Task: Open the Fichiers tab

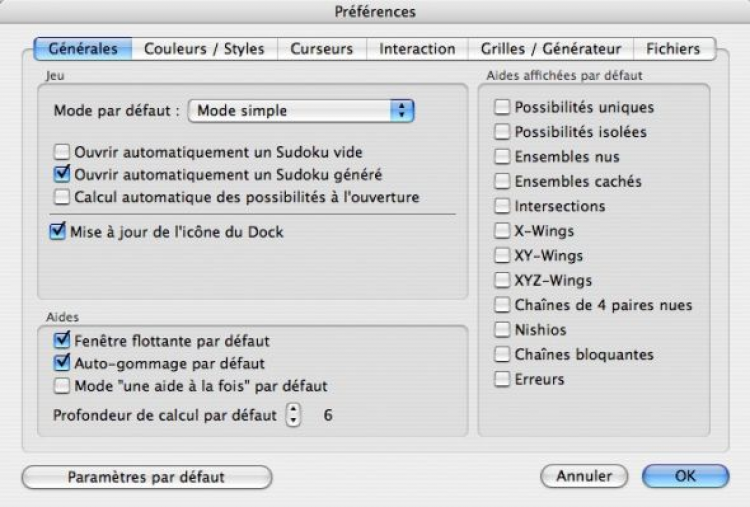Action: click(x=673, y=49)
